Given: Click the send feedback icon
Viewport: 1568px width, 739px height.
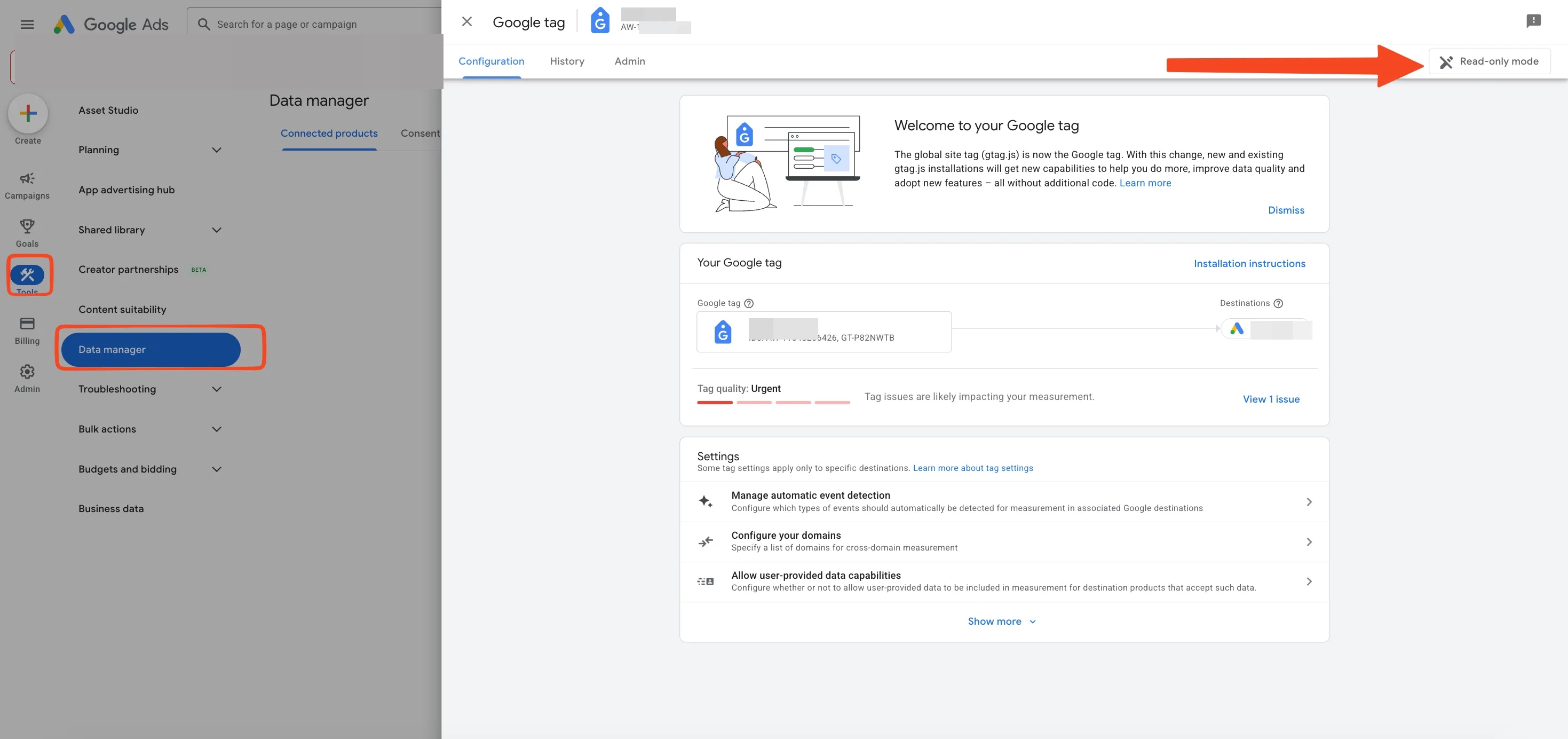Looking at the screenshot, I should coord(1533,22).
